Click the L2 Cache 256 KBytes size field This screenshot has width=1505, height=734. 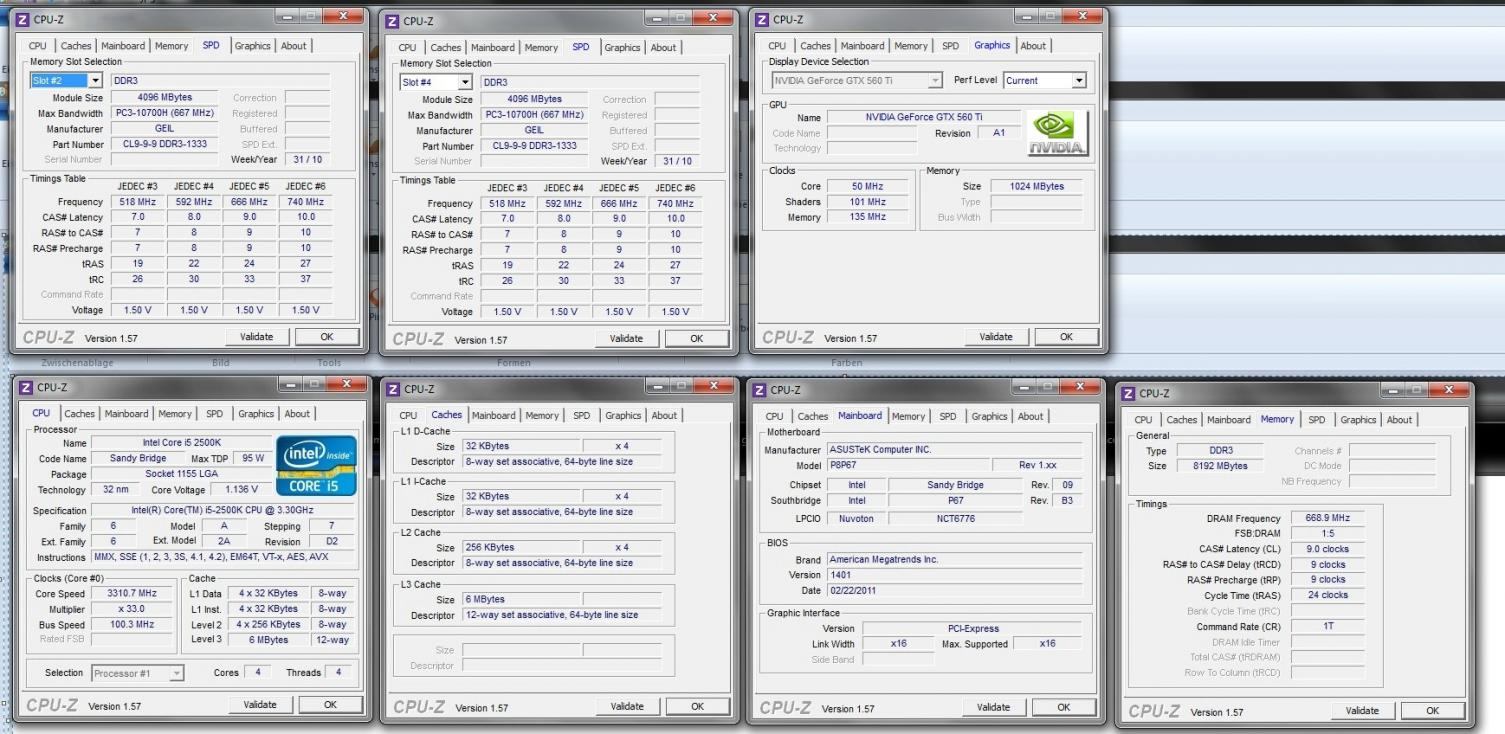(520, 547)
